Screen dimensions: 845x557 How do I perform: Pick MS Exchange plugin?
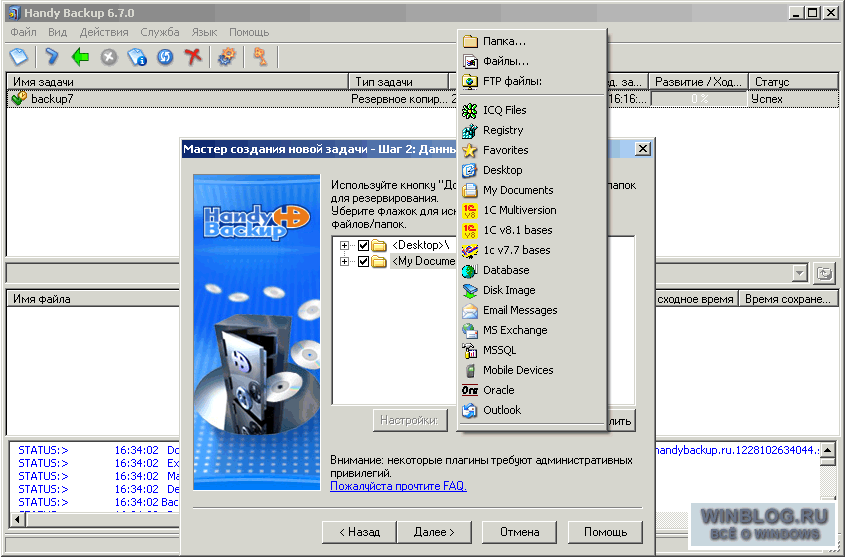pyautogui.click(x=531, y=330)
